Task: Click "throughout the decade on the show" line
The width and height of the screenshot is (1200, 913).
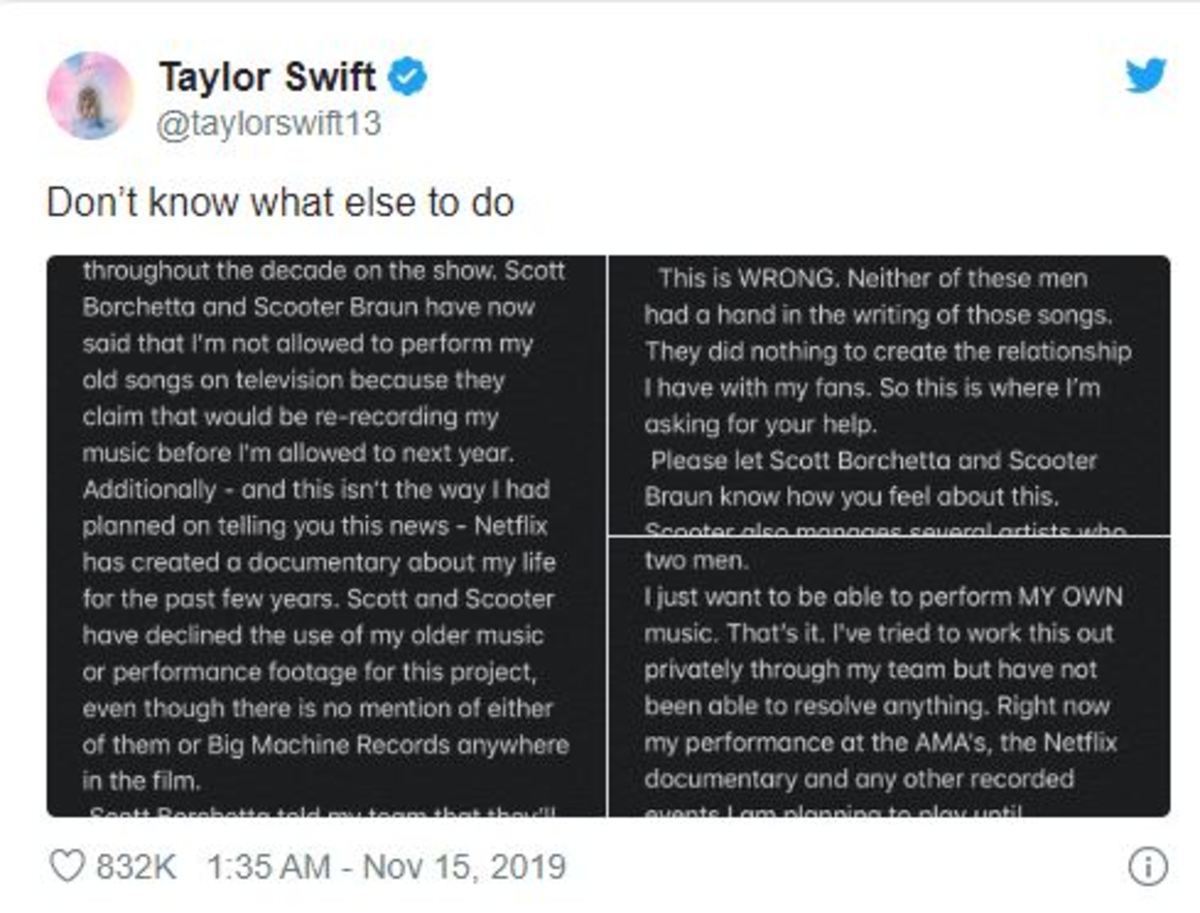Action: [x=323, y=271]
